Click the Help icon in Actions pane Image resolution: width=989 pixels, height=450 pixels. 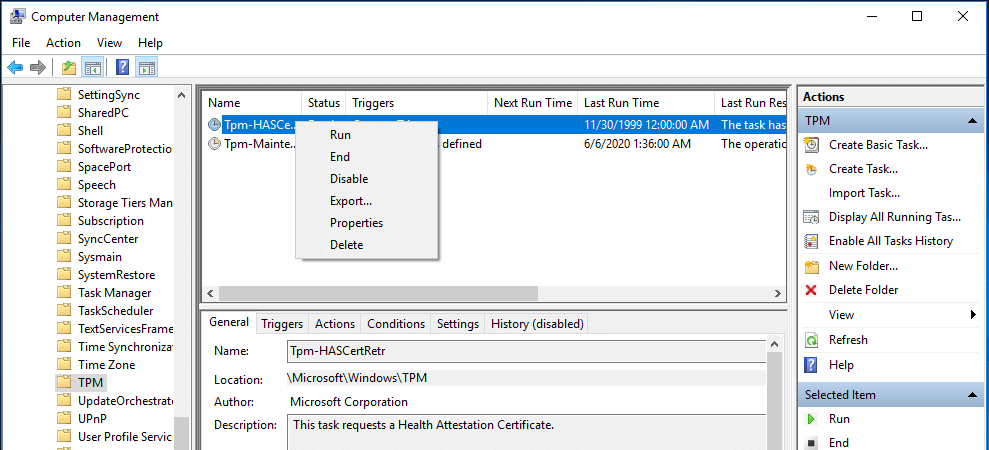pos(811,365)
